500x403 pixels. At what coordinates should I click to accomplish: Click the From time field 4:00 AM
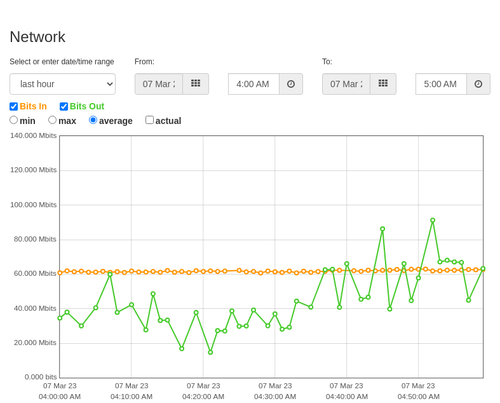click(254, 84)
